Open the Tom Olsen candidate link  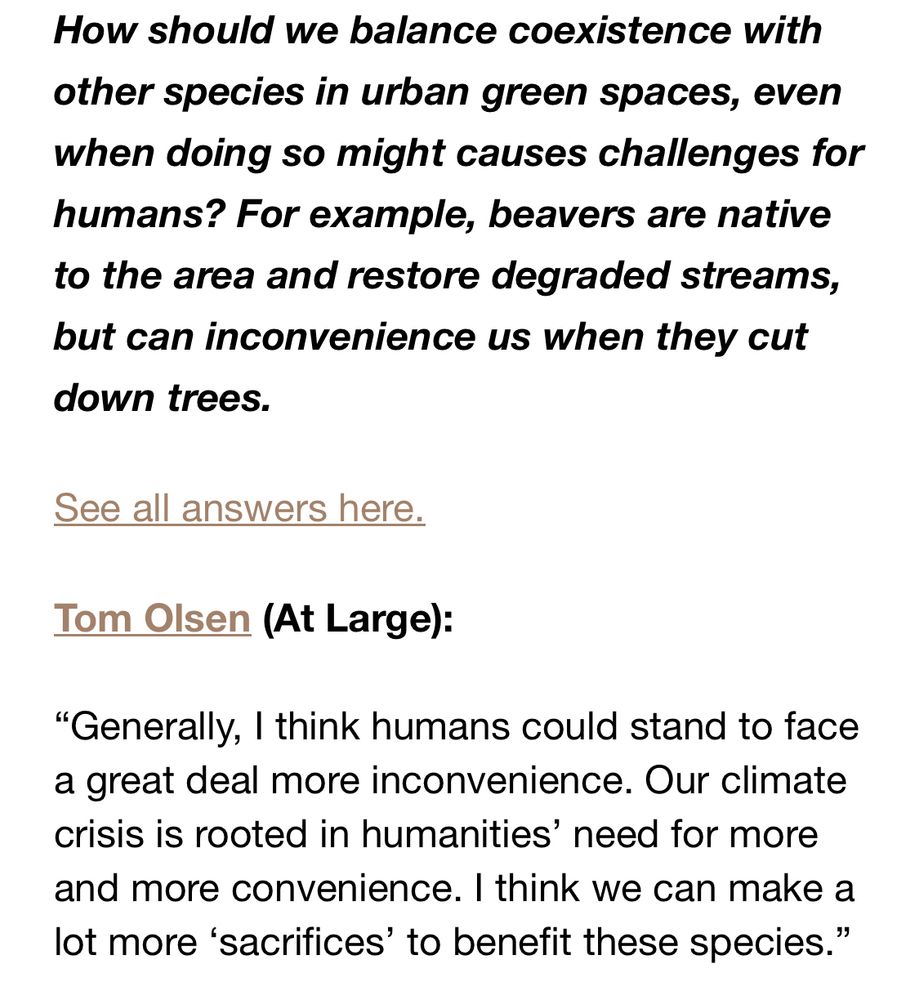click(x=152, y=619)
